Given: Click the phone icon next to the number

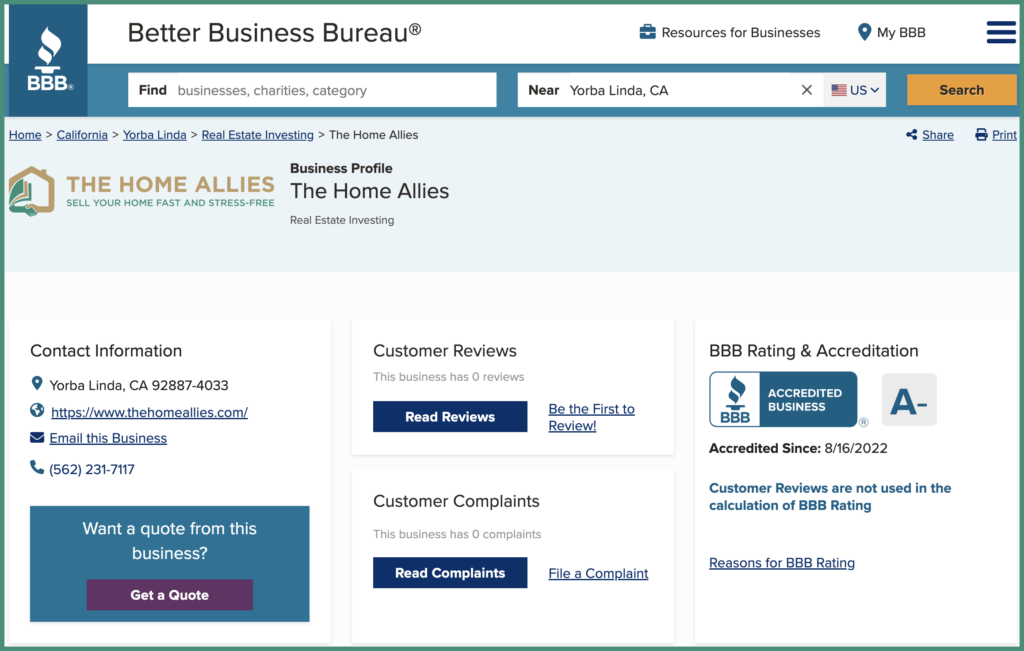Looking at the screenshot, I should (37, 468).
